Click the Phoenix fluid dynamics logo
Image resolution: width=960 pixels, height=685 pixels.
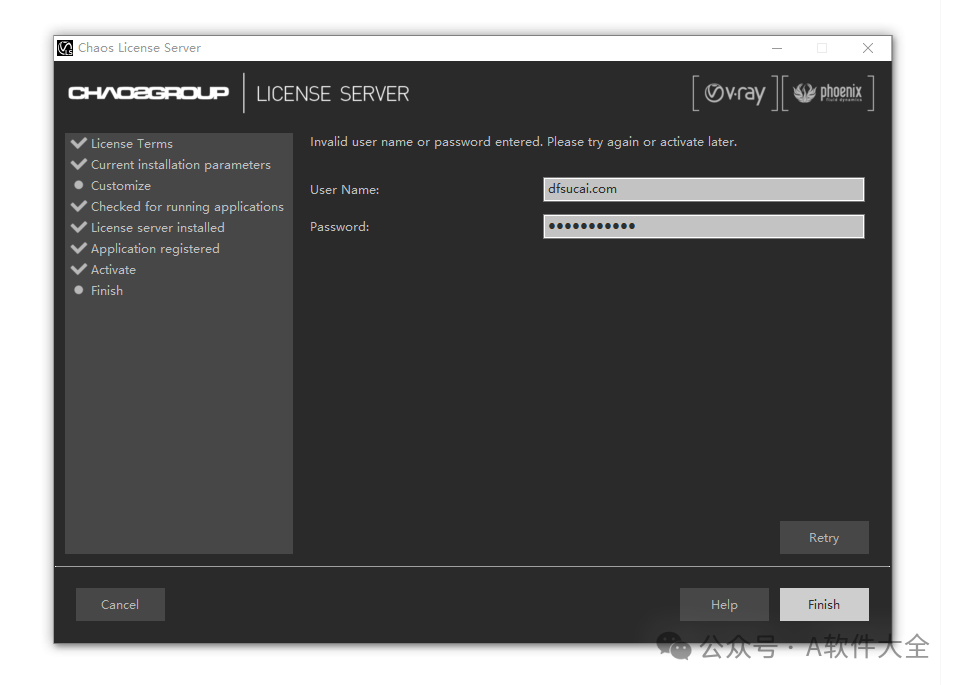(828, 93)
